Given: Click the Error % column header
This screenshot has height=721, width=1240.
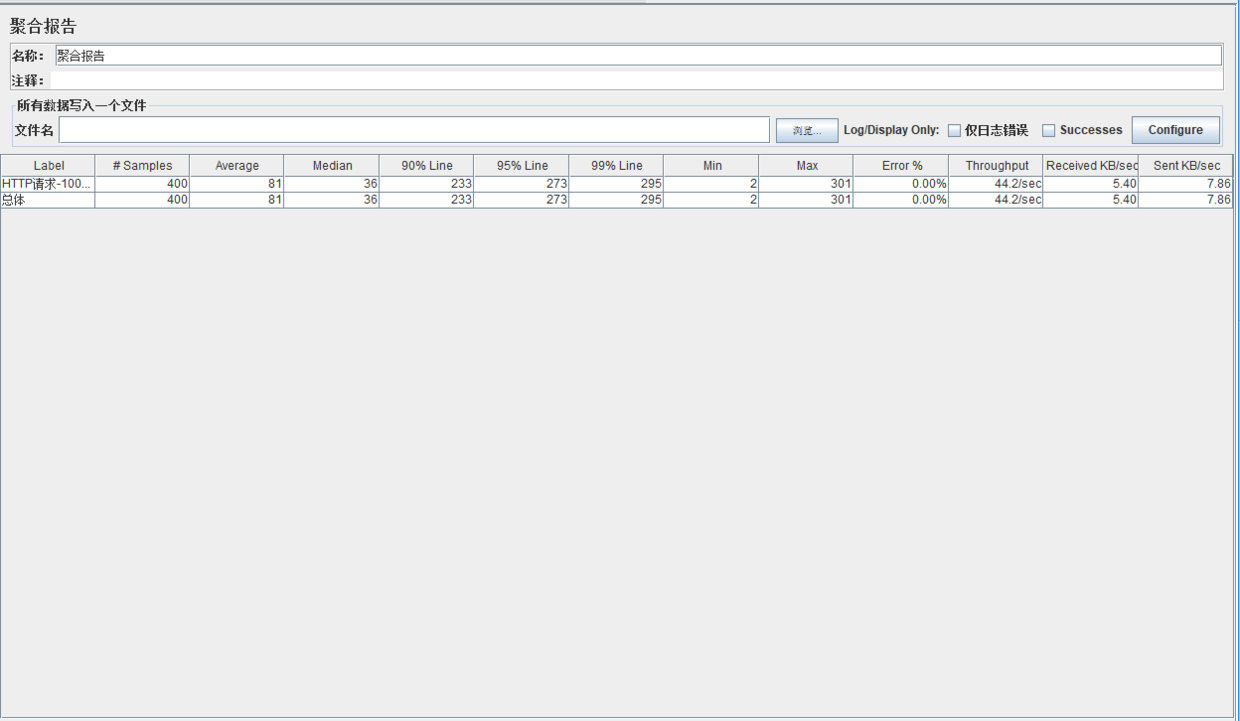Looking at the screenshot, I should point(902,166).
